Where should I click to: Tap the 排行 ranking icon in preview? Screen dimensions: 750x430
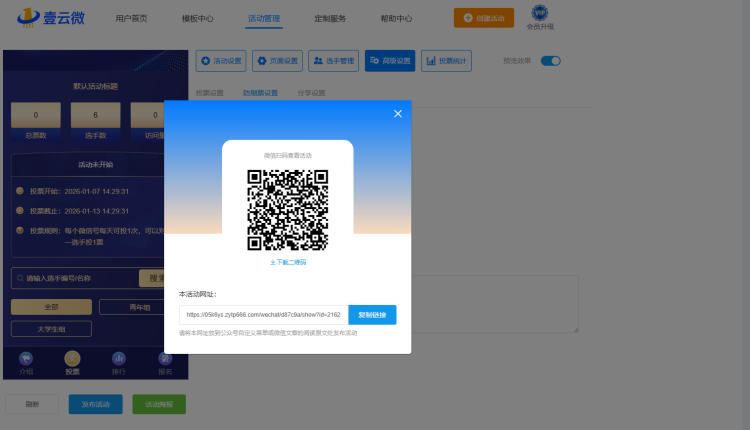pyautogui.click(x=118, y=362)
